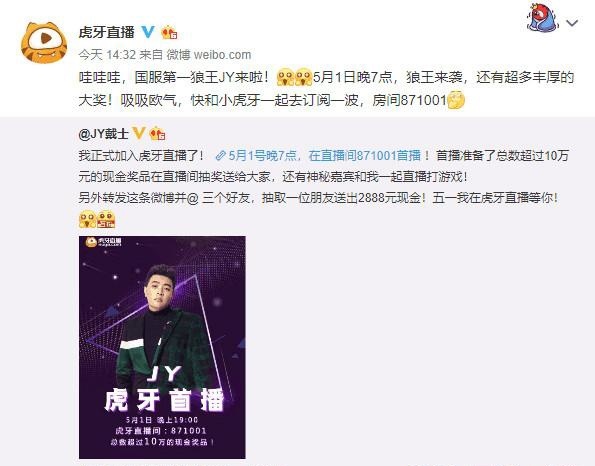Open the JY 虎牙首播 poster image

point(162,347)
